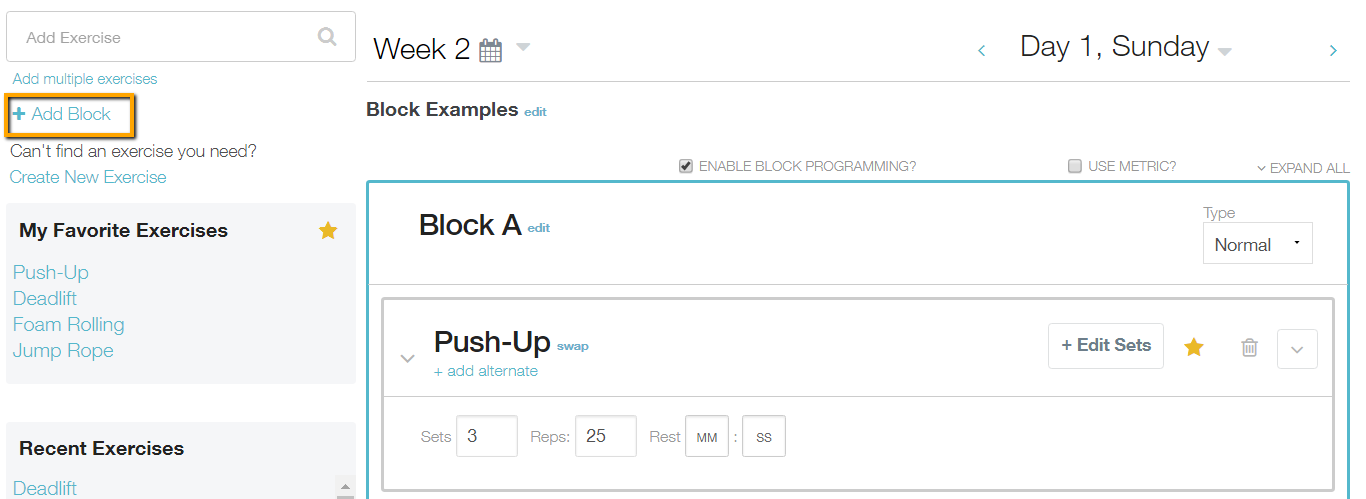Open the Week 2 calendar icon

tap(490, 51)
